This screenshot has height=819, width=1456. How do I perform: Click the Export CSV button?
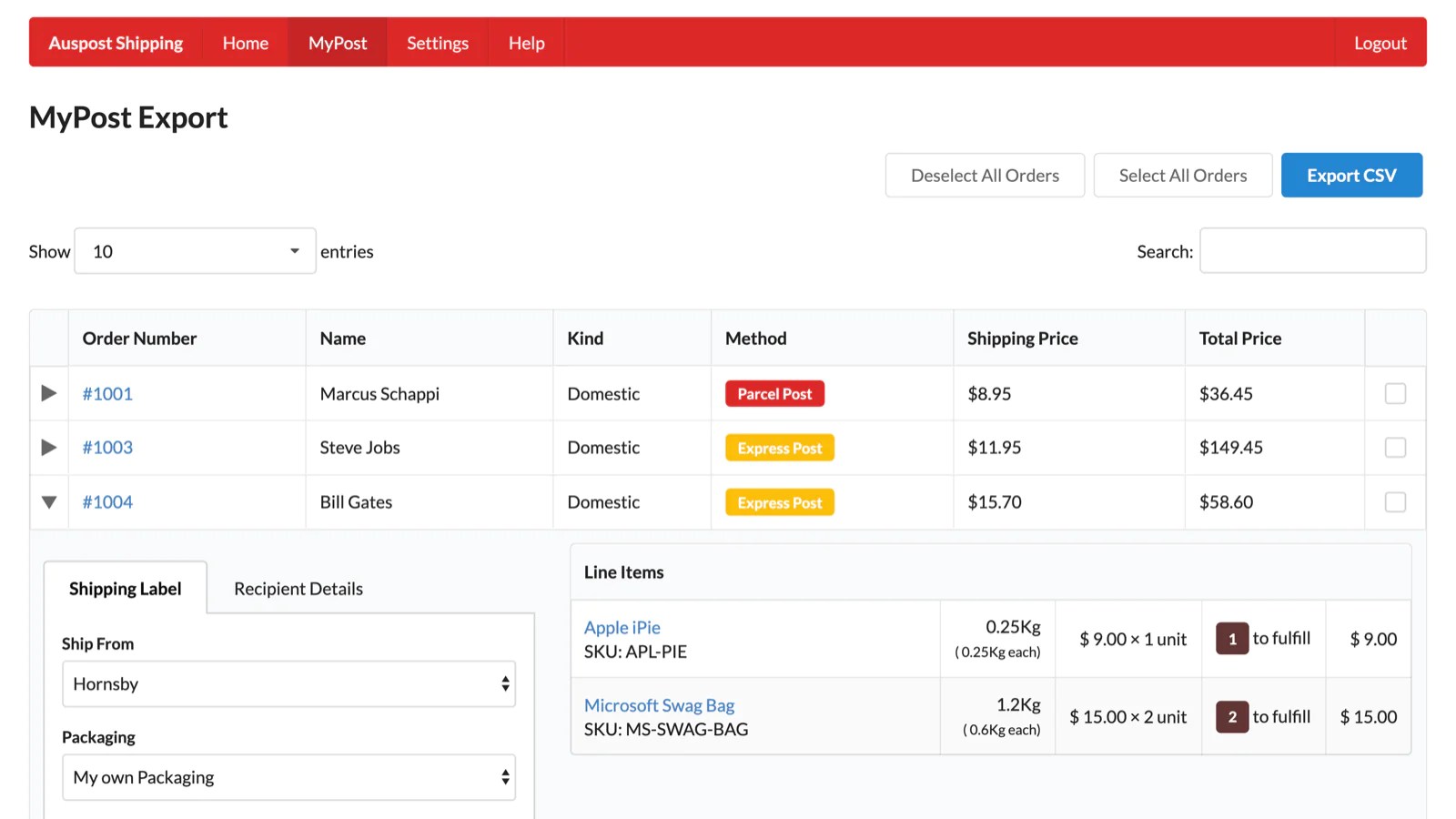tap(1351, 175)
